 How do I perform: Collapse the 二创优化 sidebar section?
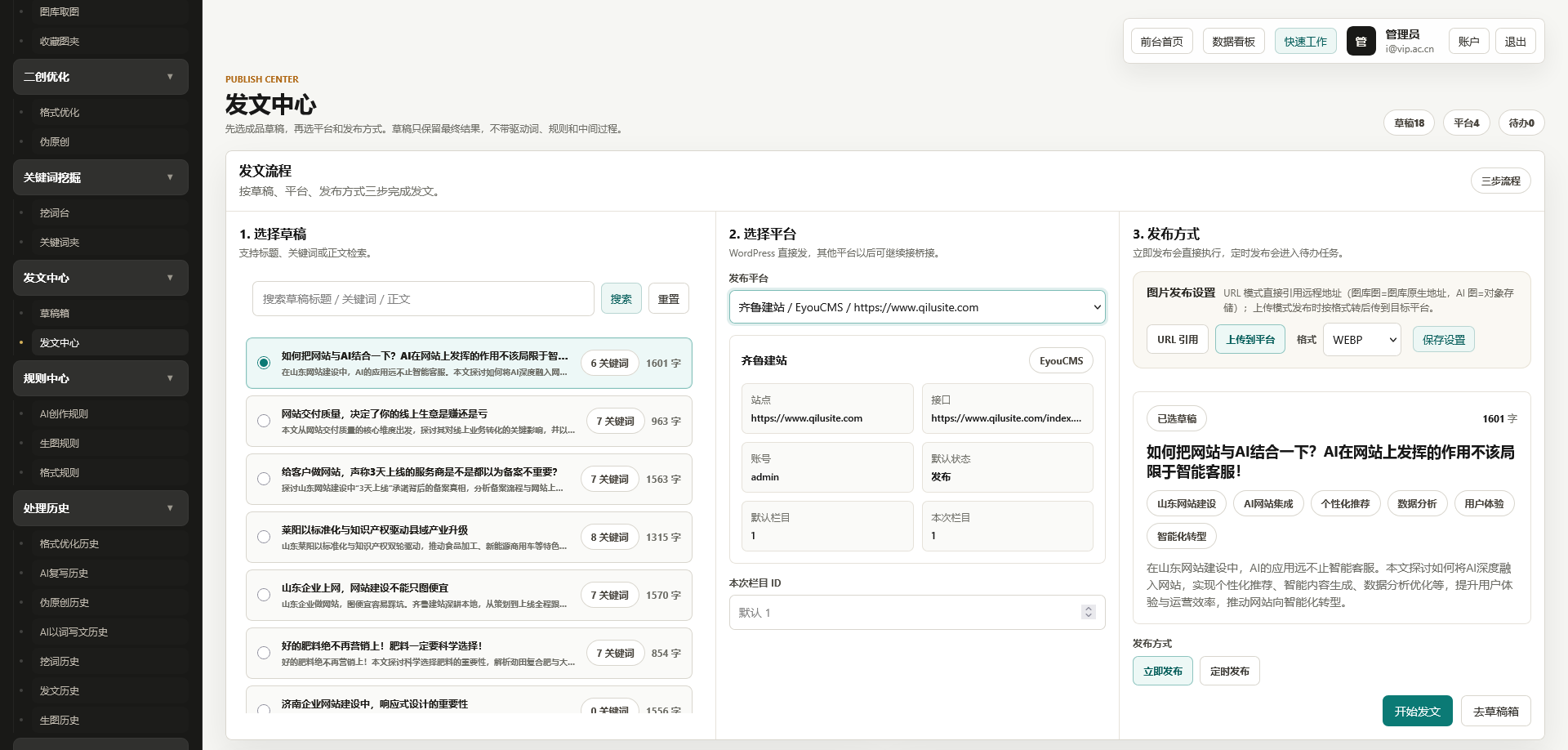click(x=100, y=77)
